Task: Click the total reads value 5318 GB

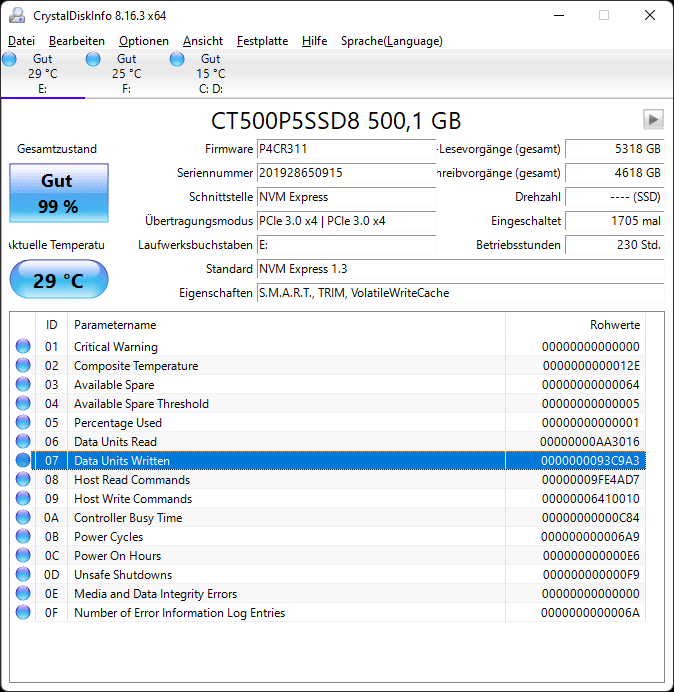Action: click(x=614, y=149)
